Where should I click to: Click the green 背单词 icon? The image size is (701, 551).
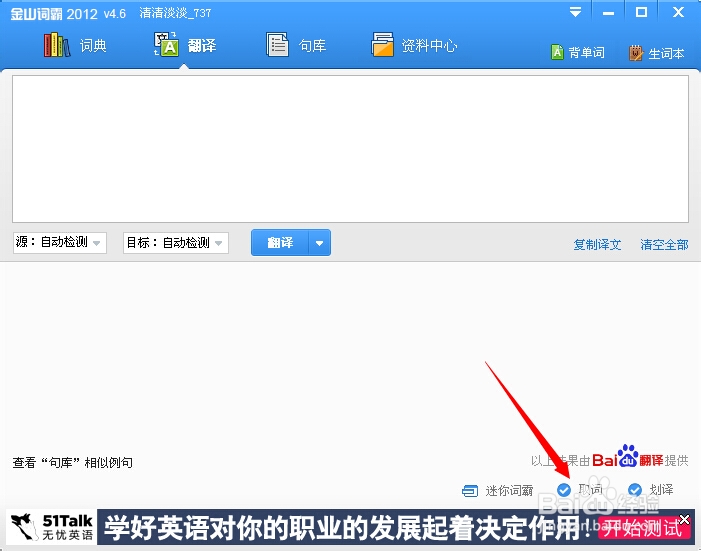pyautogui.click(x=557, y=52)
